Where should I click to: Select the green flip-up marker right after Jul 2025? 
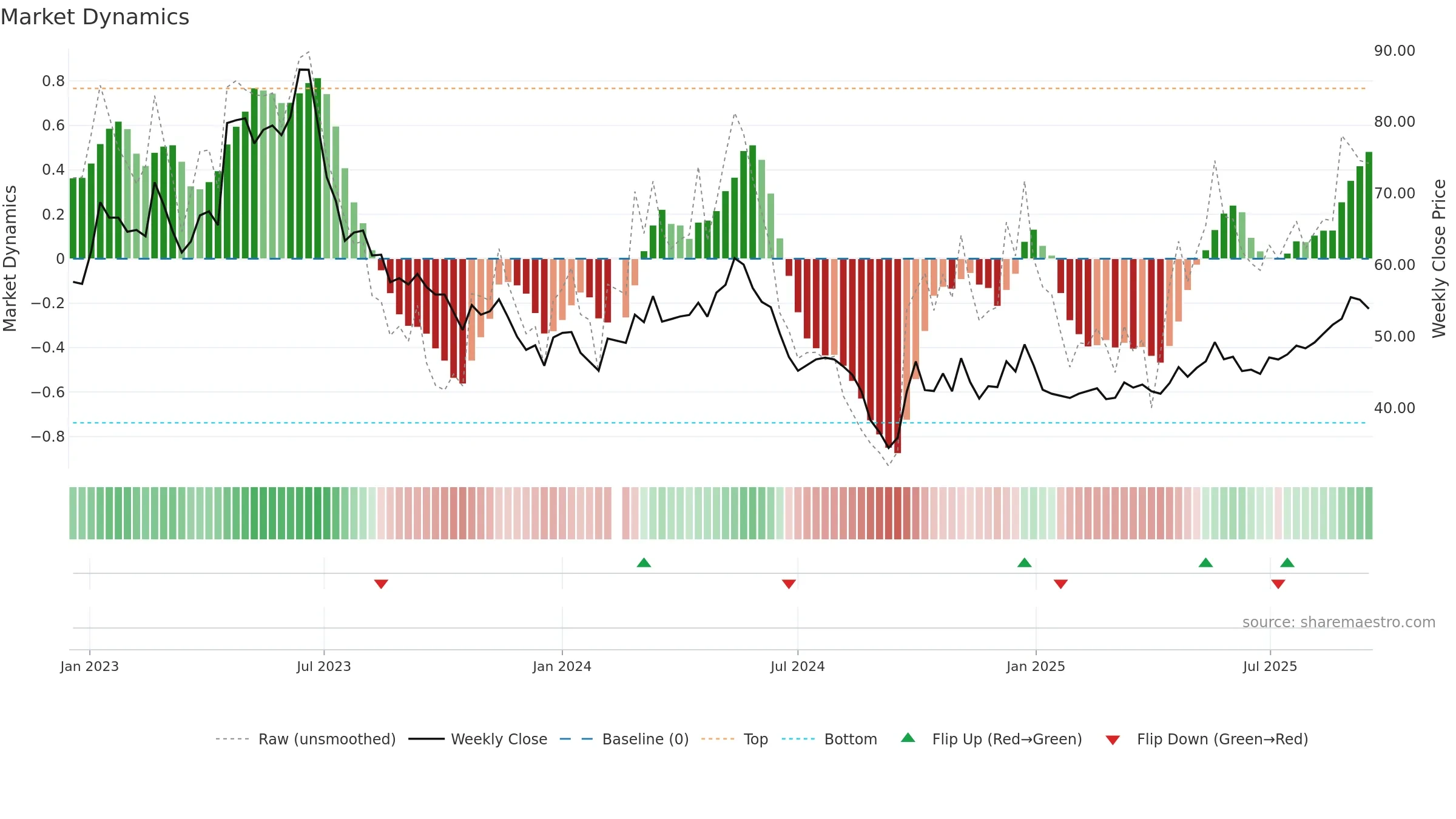[1287, 562]
